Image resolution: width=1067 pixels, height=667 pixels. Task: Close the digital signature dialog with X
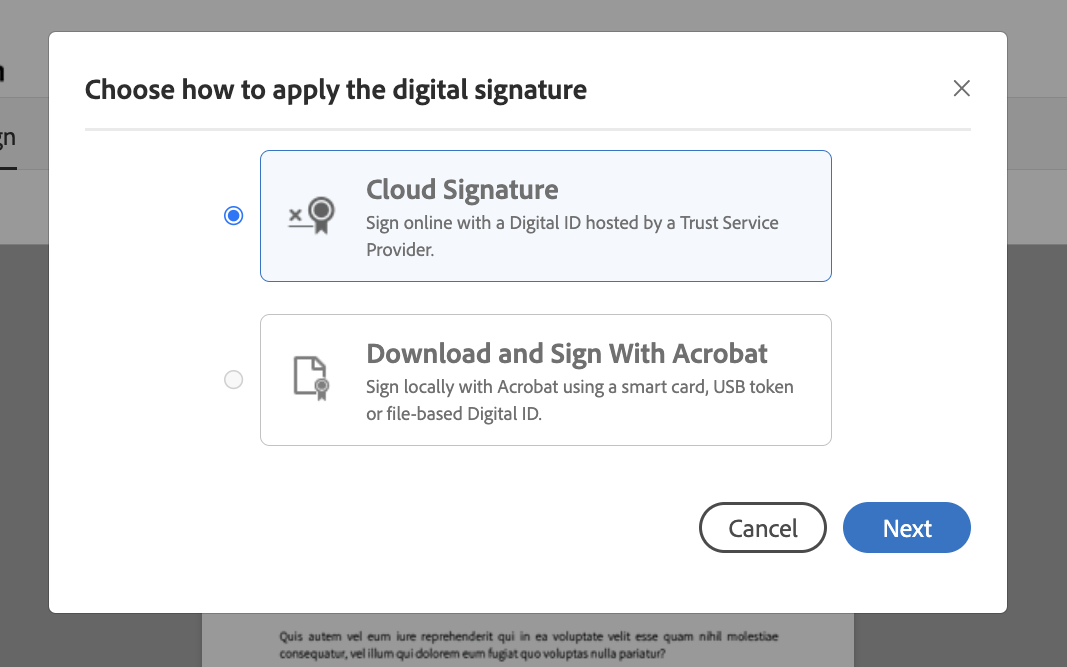[x=962, y=88]
